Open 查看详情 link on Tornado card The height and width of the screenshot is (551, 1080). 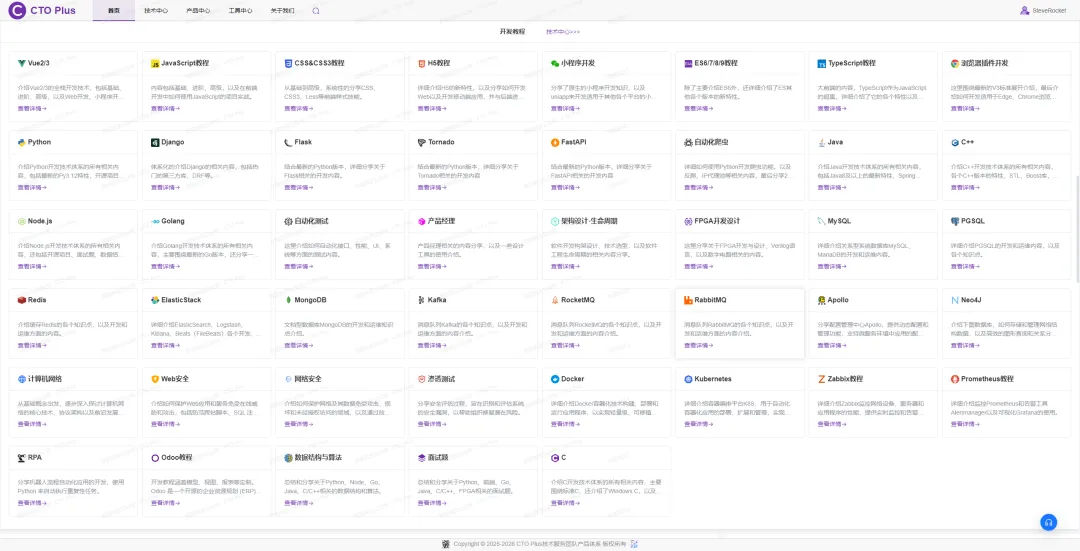coord(431,188)
